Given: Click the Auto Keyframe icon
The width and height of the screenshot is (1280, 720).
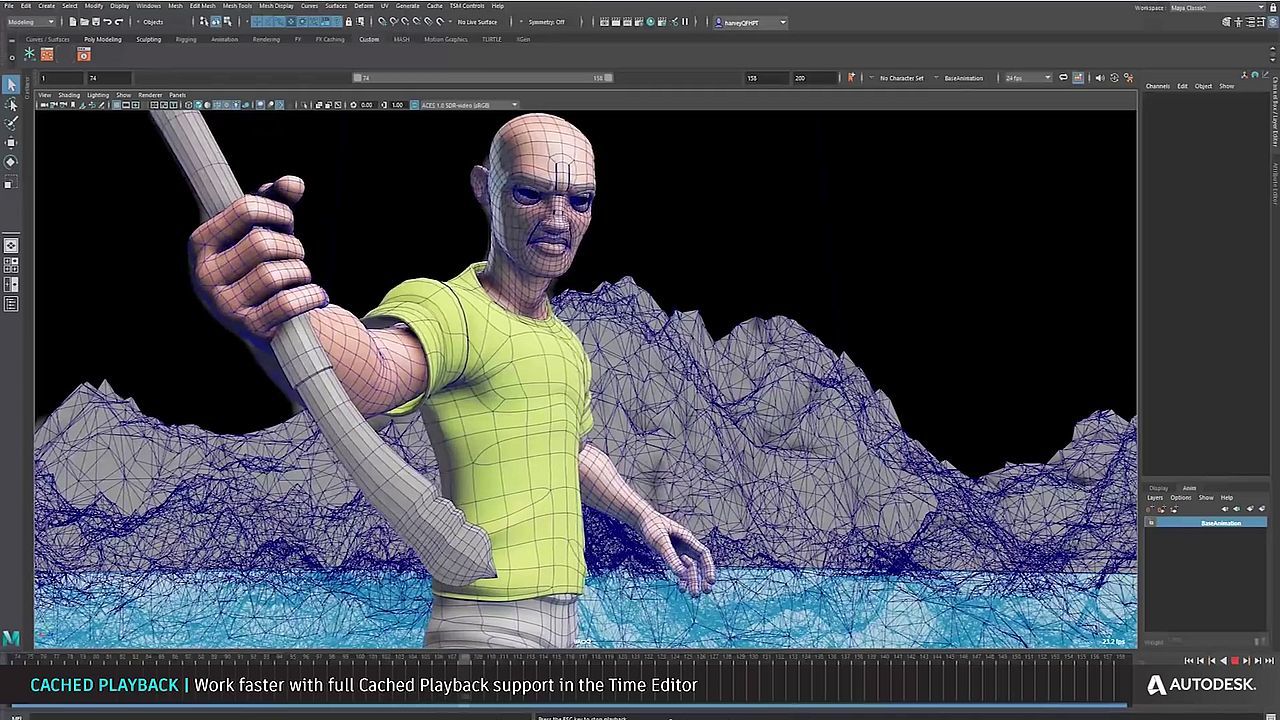Looking at the screenshot, I should click(x=851, y=78).
